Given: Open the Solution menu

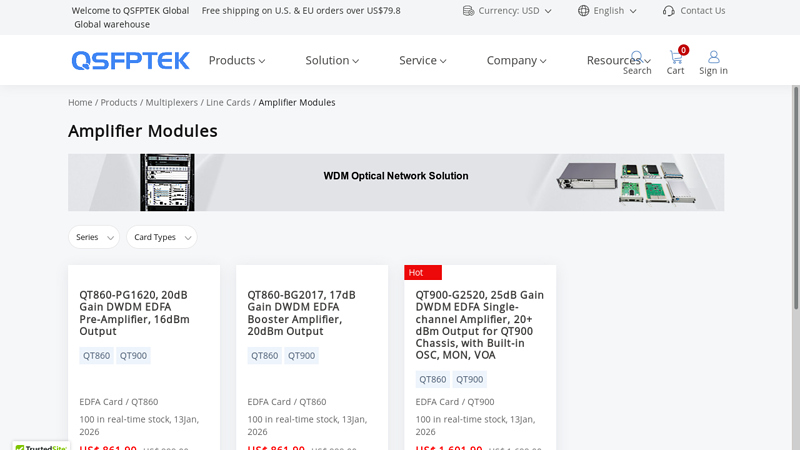Looking at the screenshot, I should [x=332, y=60].
